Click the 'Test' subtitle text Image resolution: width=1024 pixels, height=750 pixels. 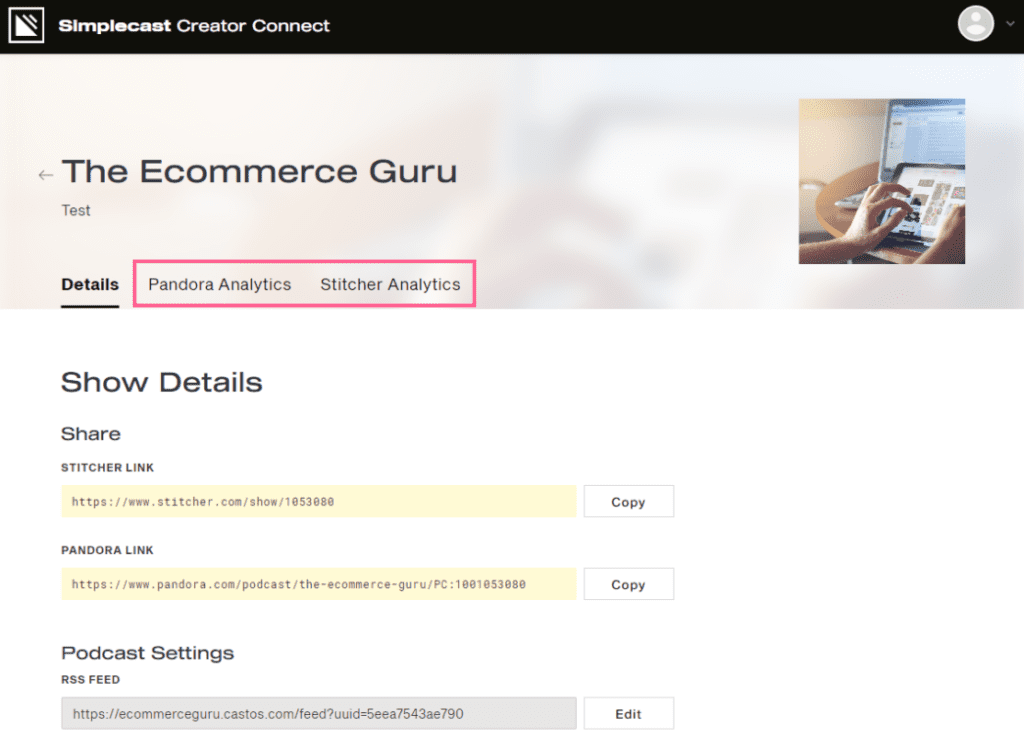[76, 210]
